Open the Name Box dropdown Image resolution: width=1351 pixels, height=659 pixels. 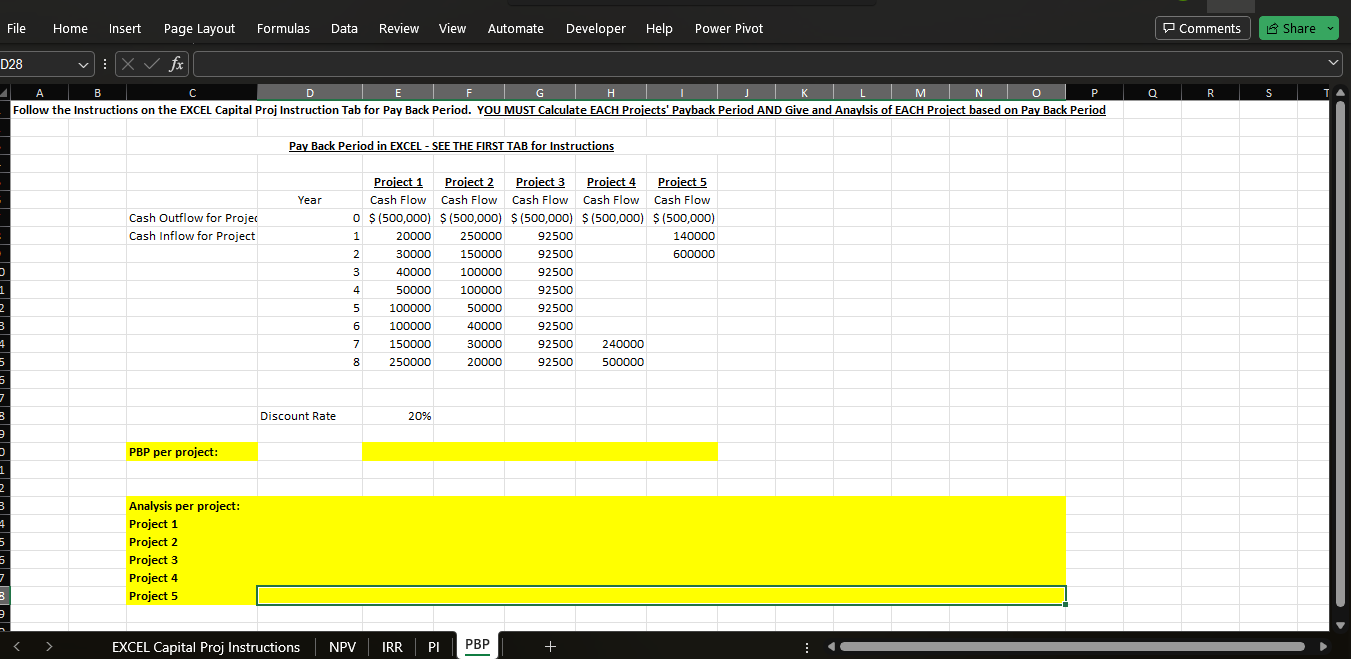82,63
